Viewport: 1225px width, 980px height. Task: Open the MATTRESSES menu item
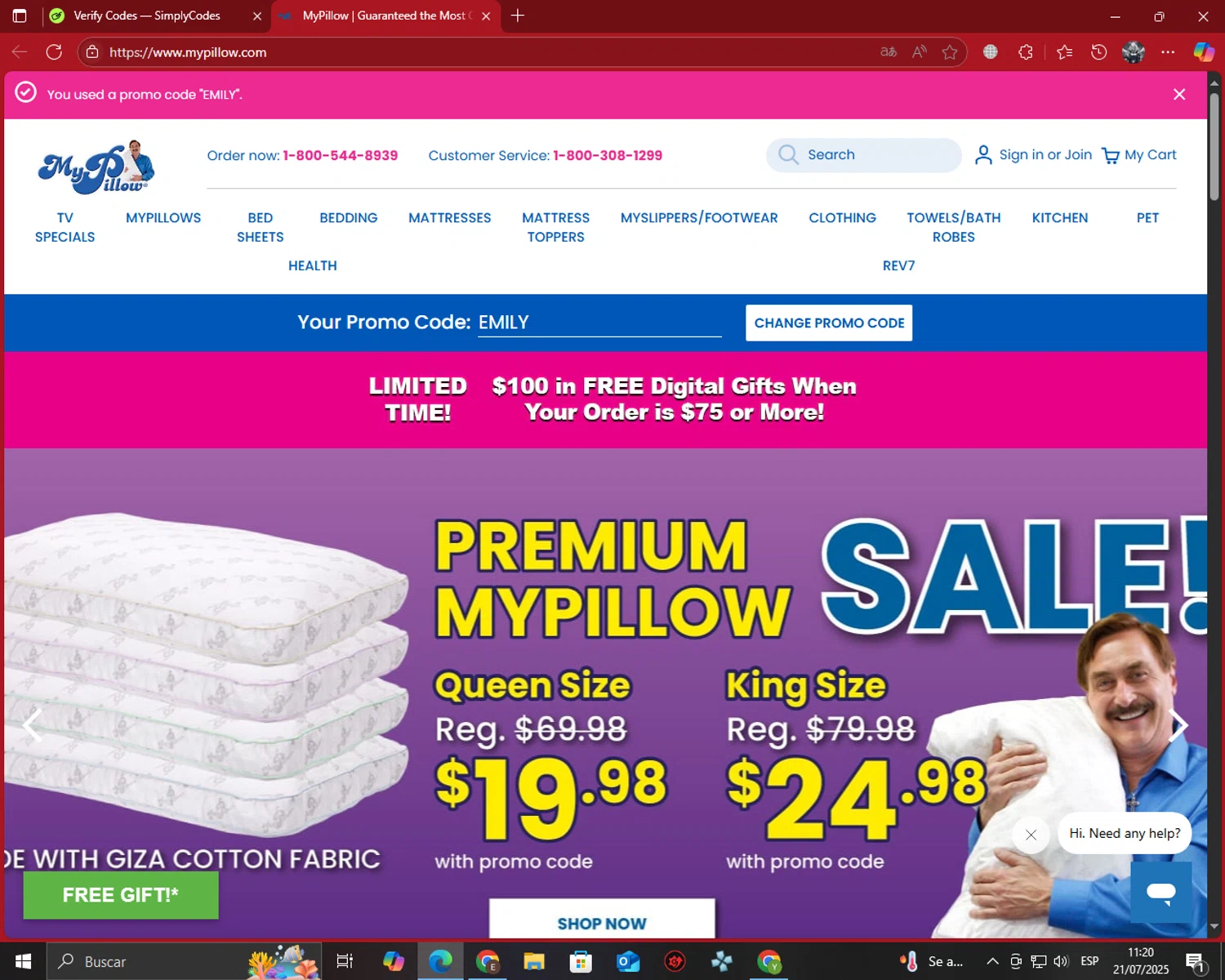point(450,218)
